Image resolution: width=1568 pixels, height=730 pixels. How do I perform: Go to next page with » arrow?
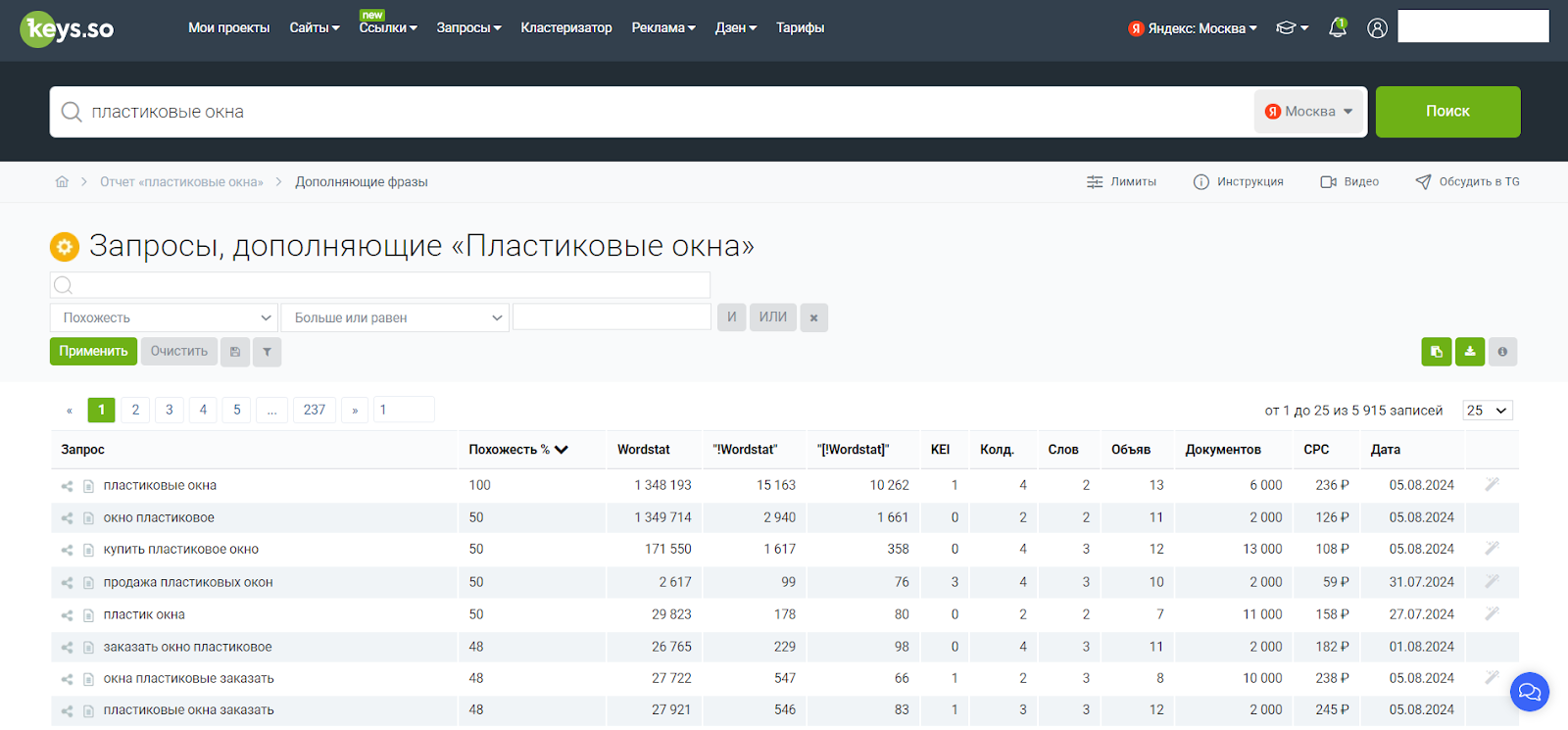tap(355, 410)
